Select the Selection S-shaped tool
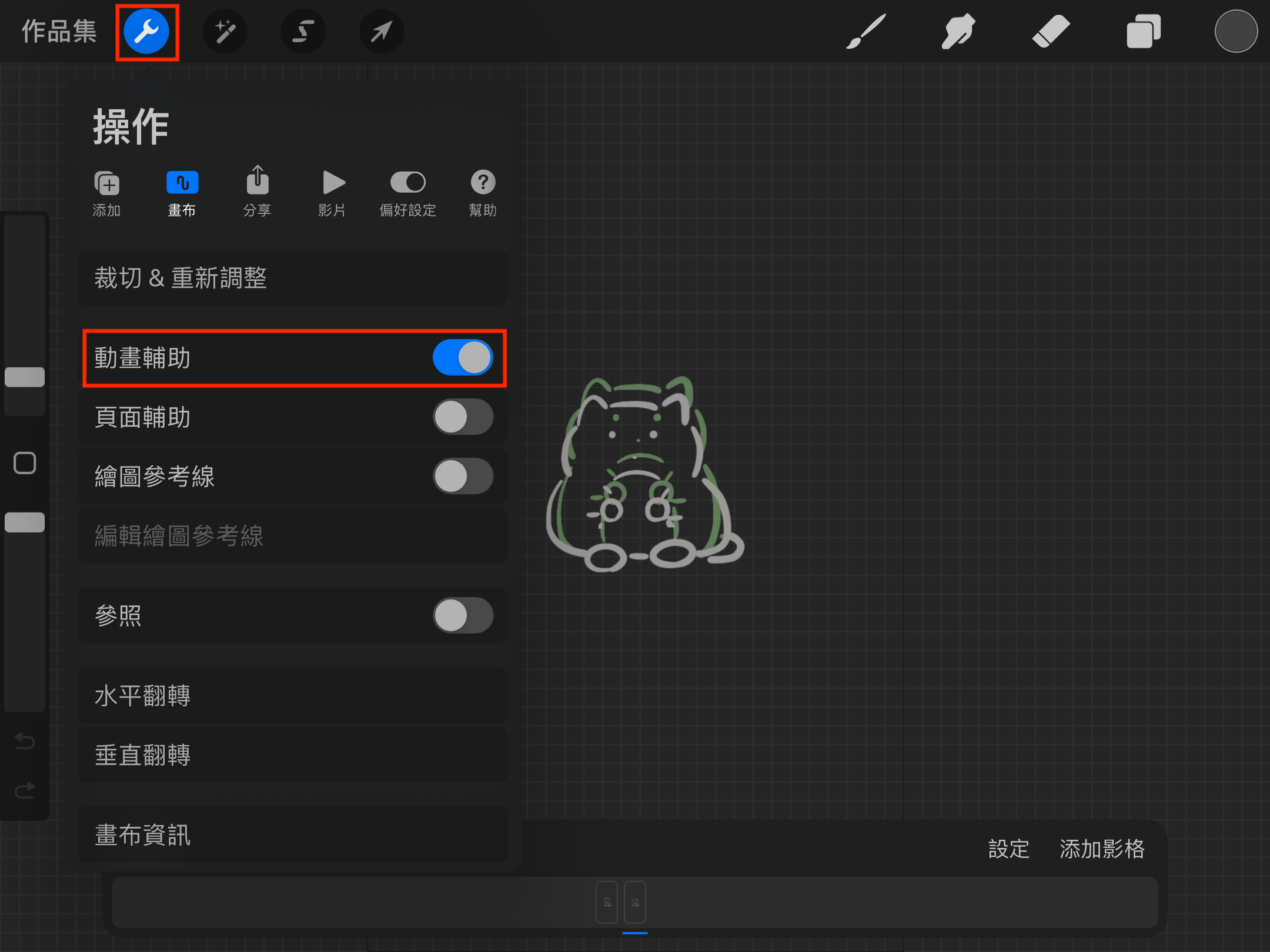 click(303, 32)
